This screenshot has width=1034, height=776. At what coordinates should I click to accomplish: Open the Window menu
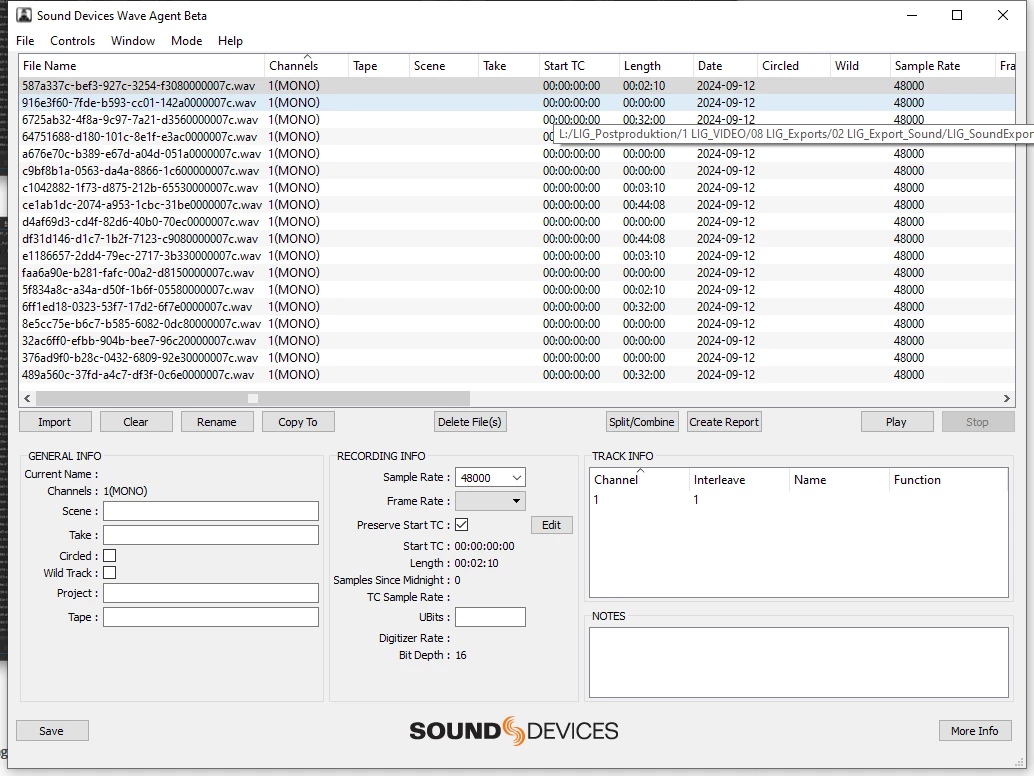pos(133,41)
